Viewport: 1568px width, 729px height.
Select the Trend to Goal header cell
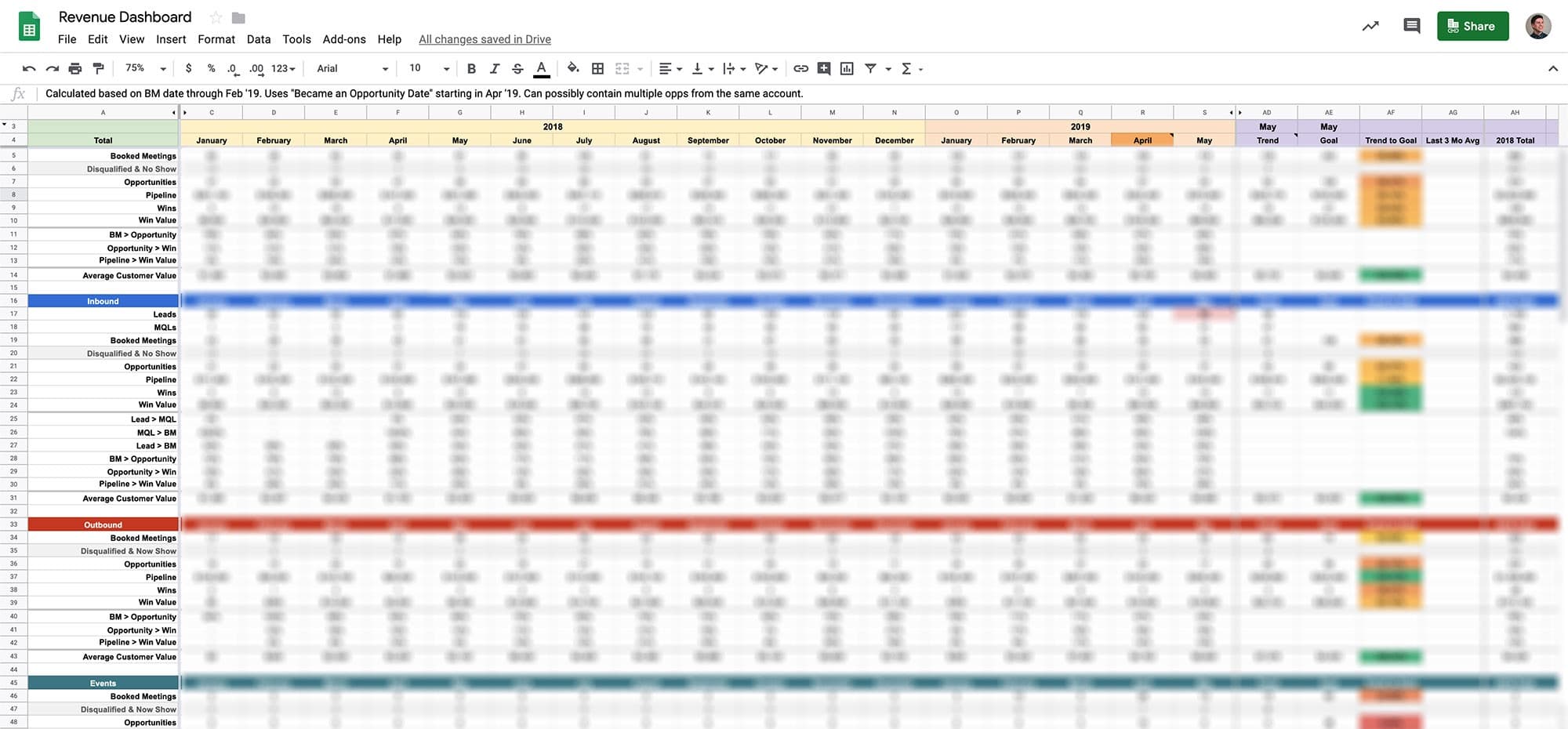click(x=1390, y=140)
